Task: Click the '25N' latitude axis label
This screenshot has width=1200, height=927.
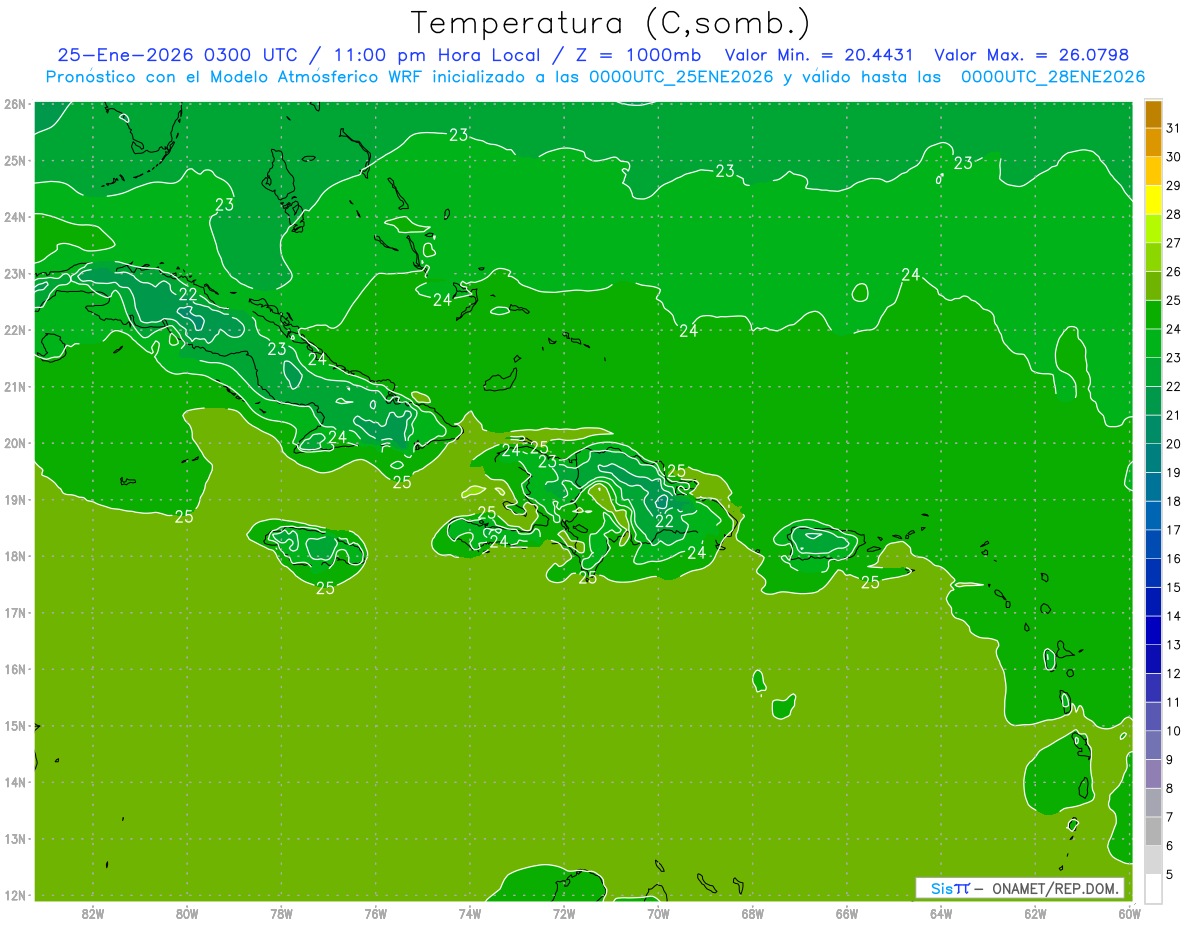Action: [x=15, y=160]
